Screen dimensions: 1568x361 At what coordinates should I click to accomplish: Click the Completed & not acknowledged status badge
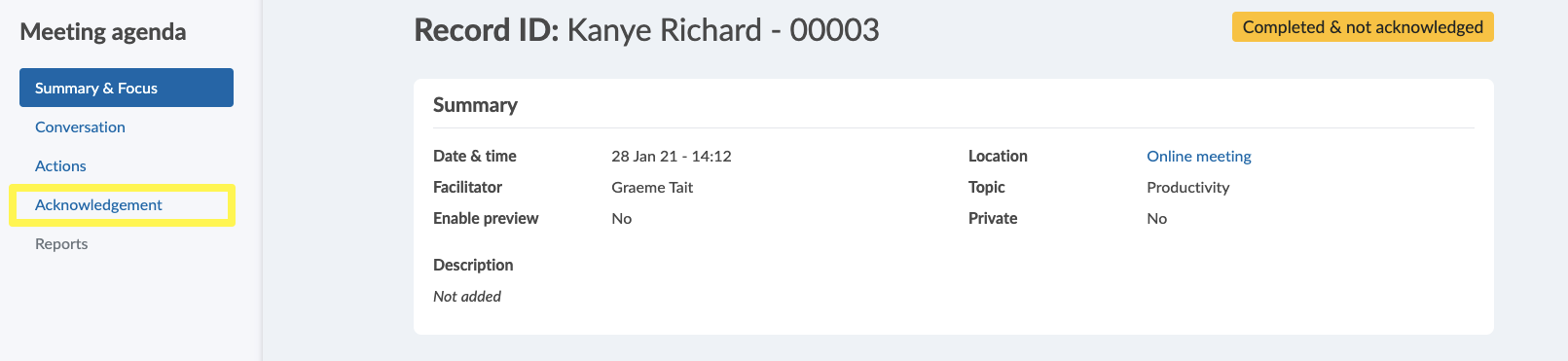(x=1363, y=27)
